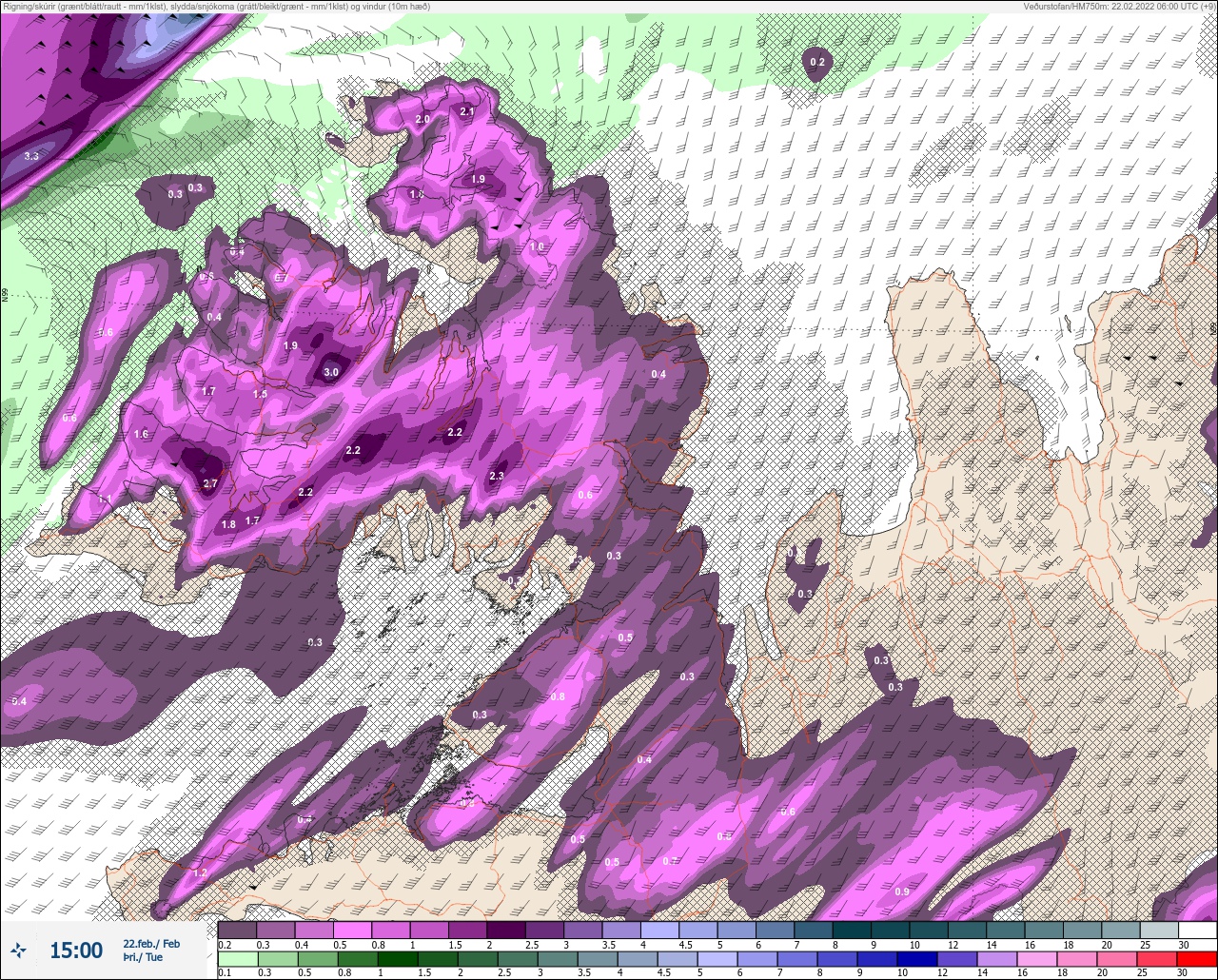Click the compass star icon beside 15:00

[x=18, y=950]
